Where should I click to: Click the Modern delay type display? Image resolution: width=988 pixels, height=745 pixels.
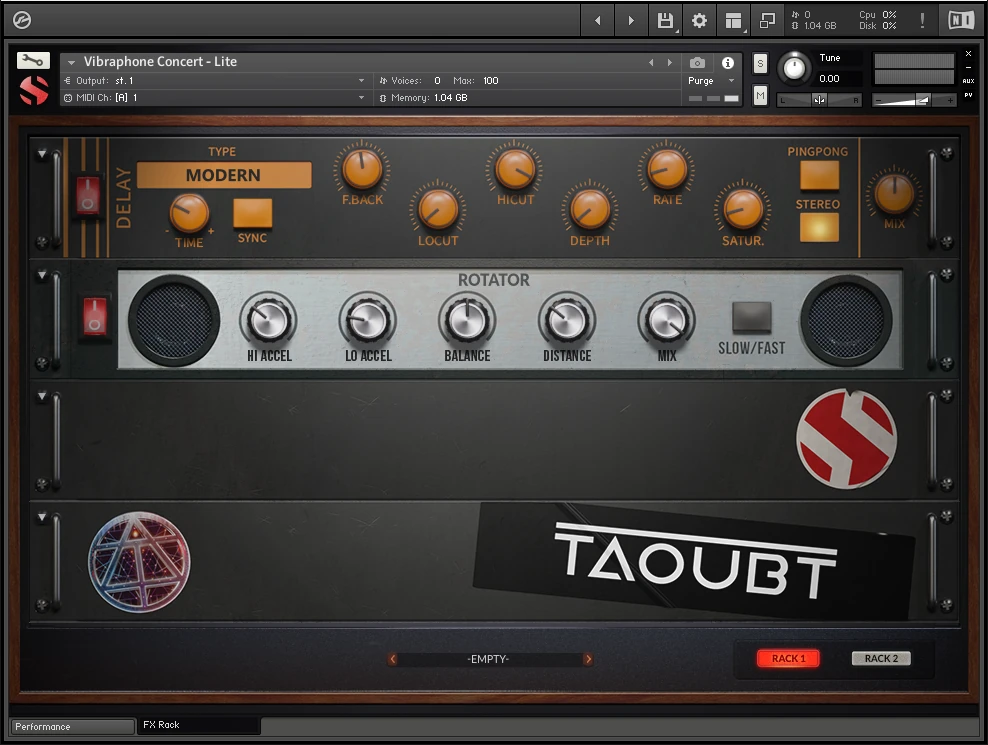tap(224, 176)
